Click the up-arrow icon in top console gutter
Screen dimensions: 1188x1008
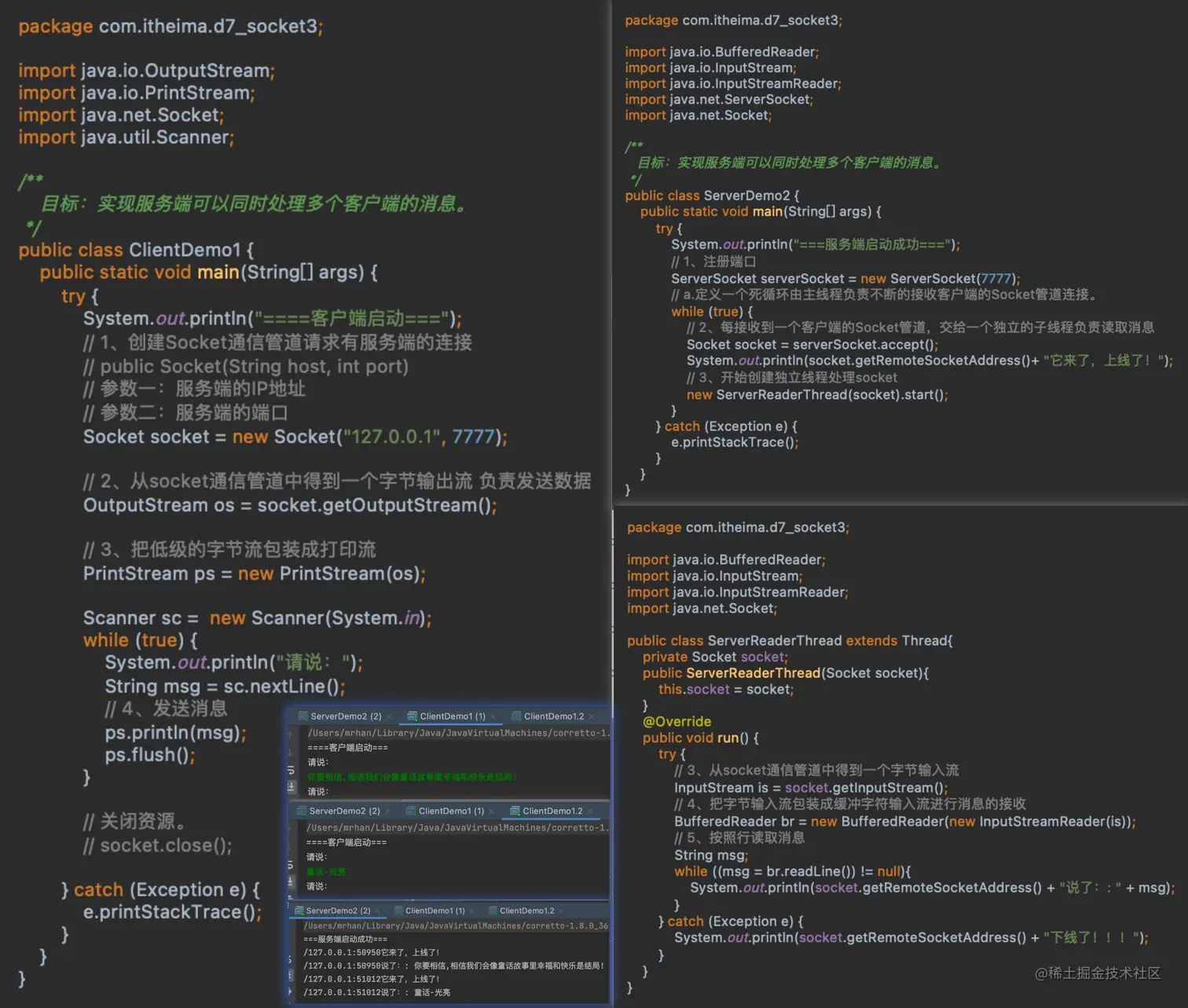pos(291,735)
